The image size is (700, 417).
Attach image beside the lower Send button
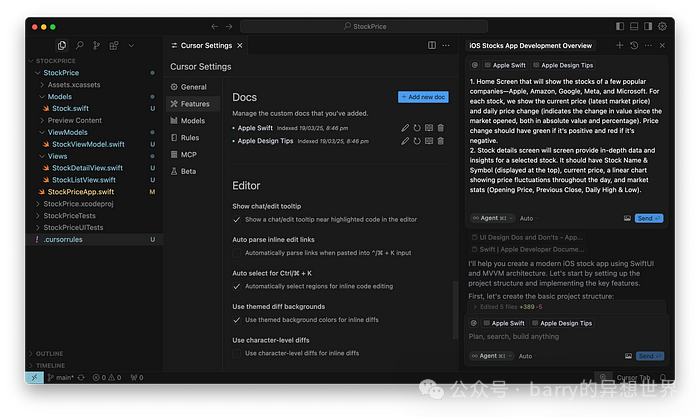628,356
